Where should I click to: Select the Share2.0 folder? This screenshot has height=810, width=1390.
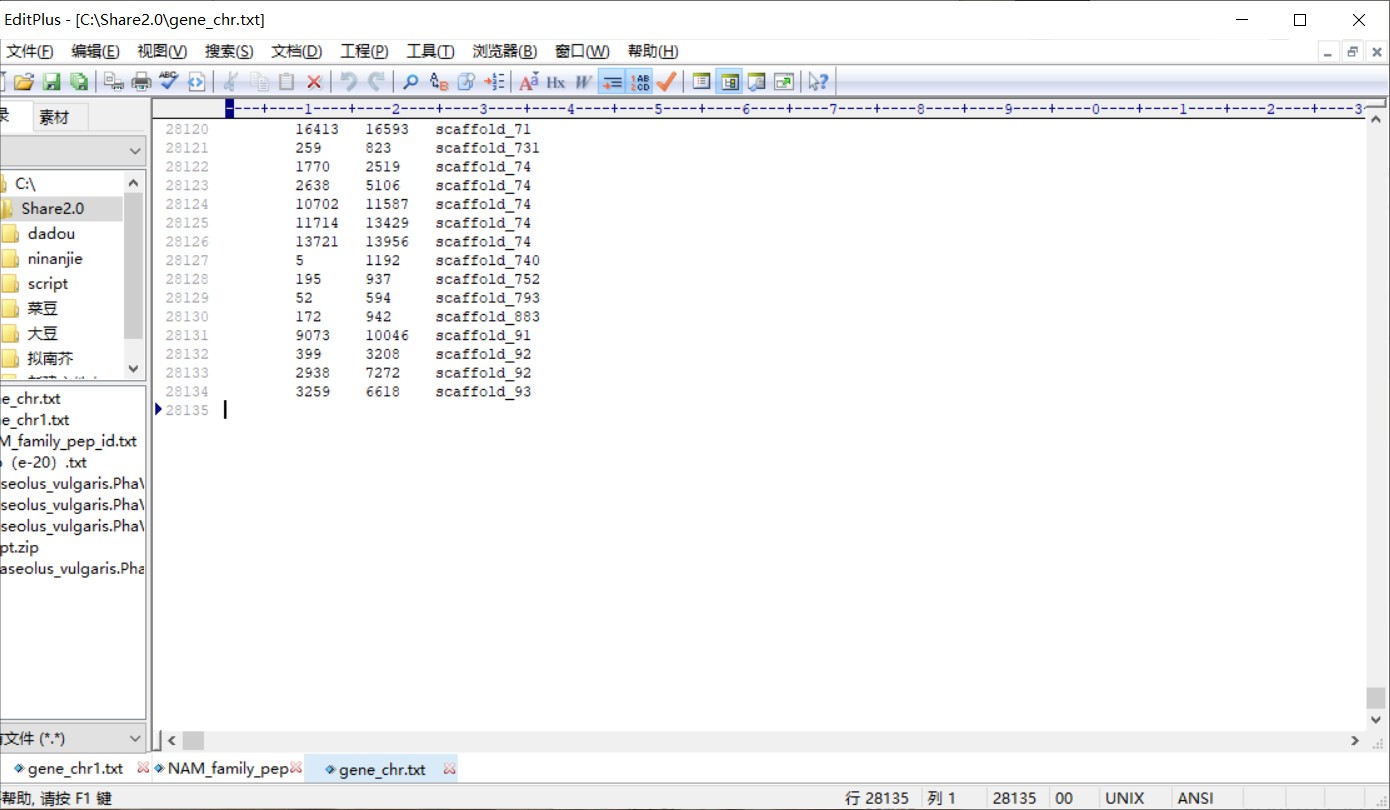pyautogui.click(x=53, y=209)
